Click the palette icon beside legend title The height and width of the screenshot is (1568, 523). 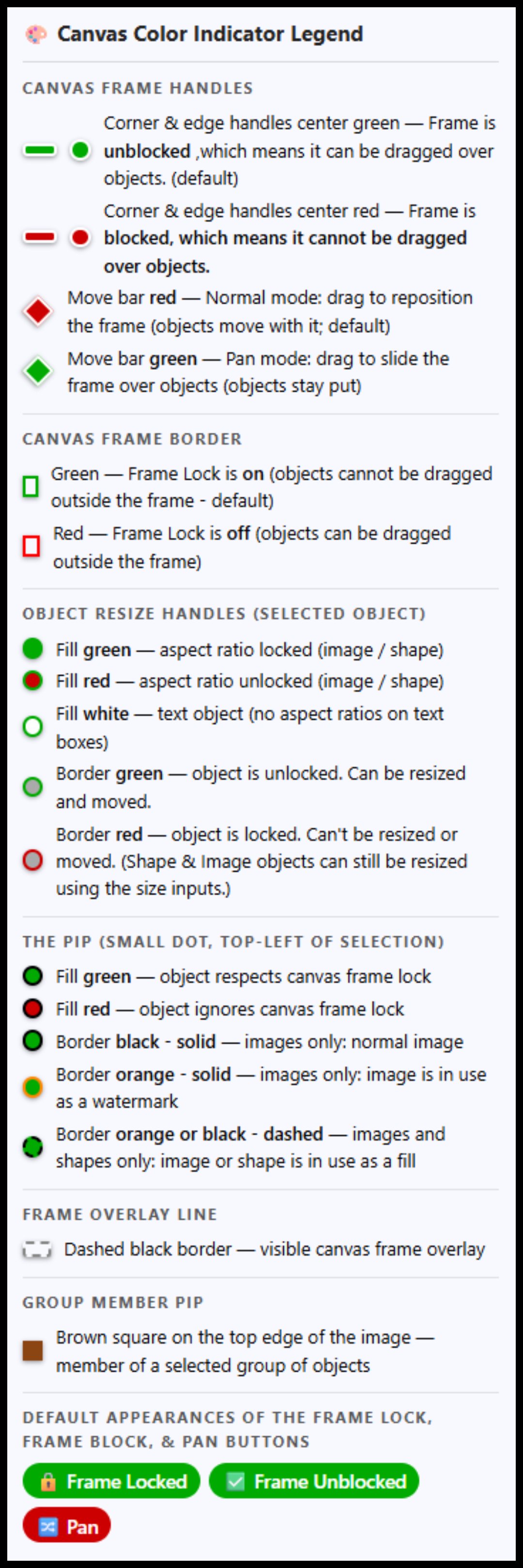pos(35,34)
